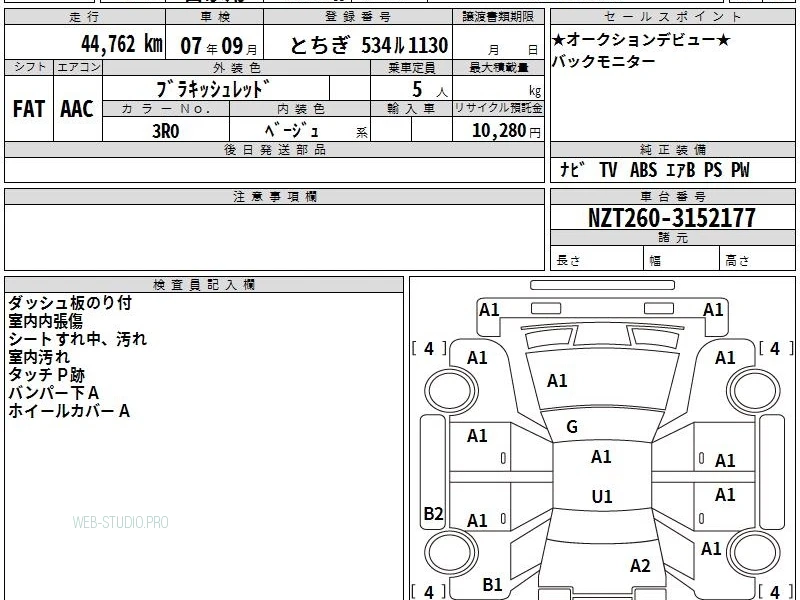Select the note 室内汚れ

39,357
